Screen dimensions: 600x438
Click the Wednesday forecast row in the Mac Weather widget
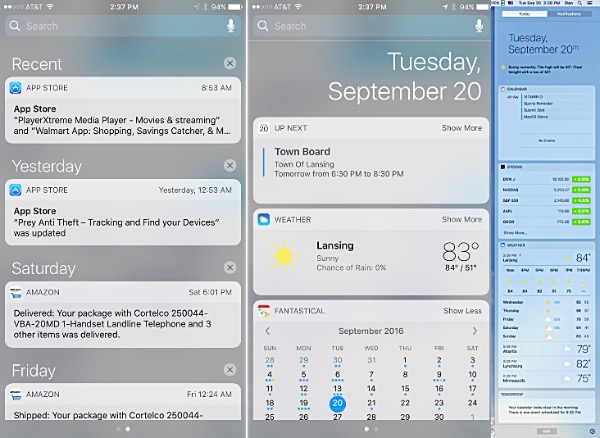click(x=546, y=302)
